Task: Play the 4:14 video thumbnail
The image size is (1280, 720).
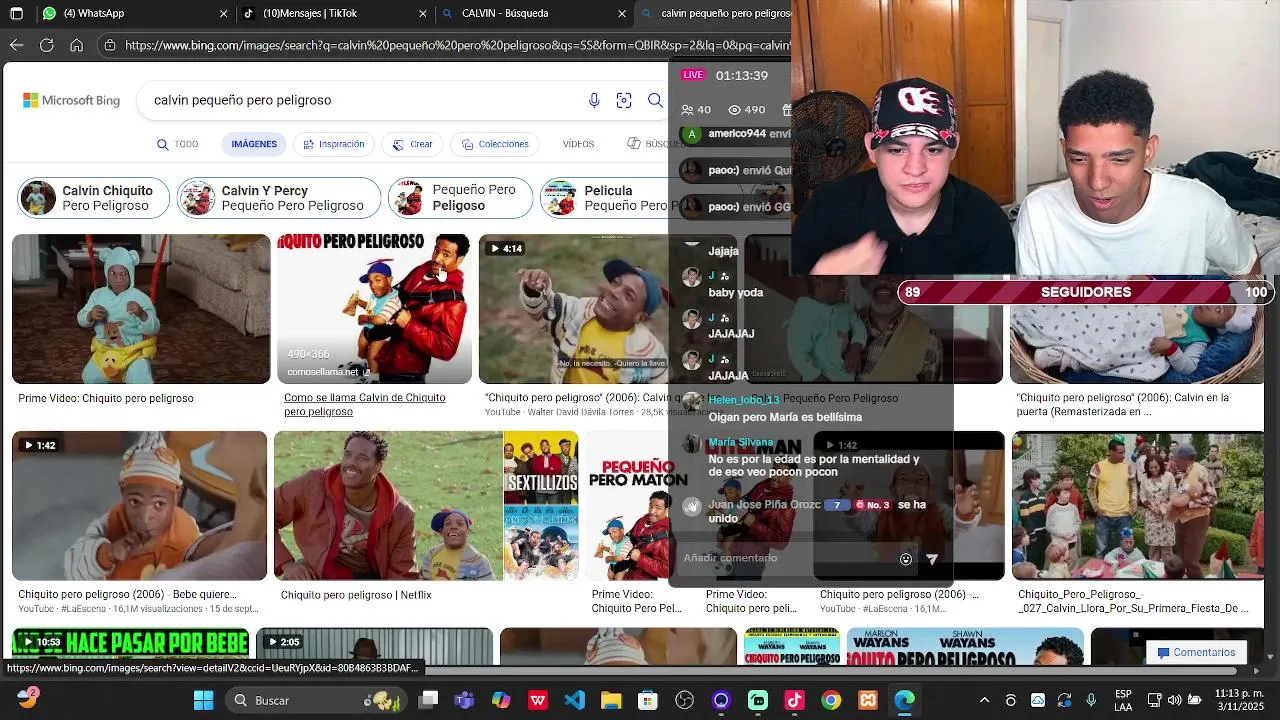Action: (x=573, y=309)
